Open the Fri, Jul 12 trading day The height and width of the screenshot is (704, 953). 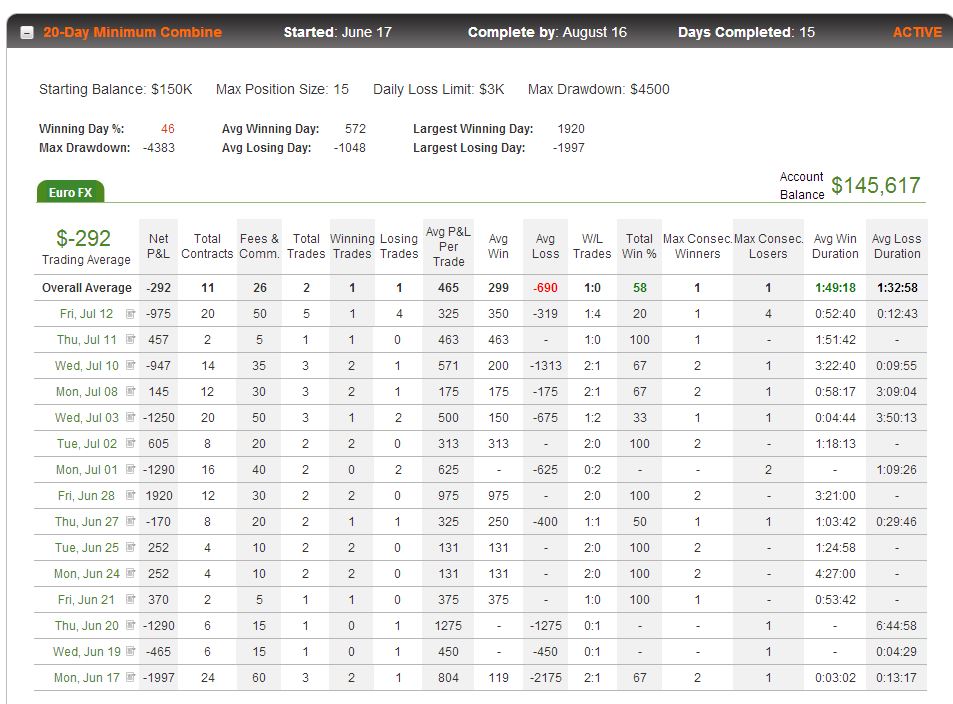(86, 314)
